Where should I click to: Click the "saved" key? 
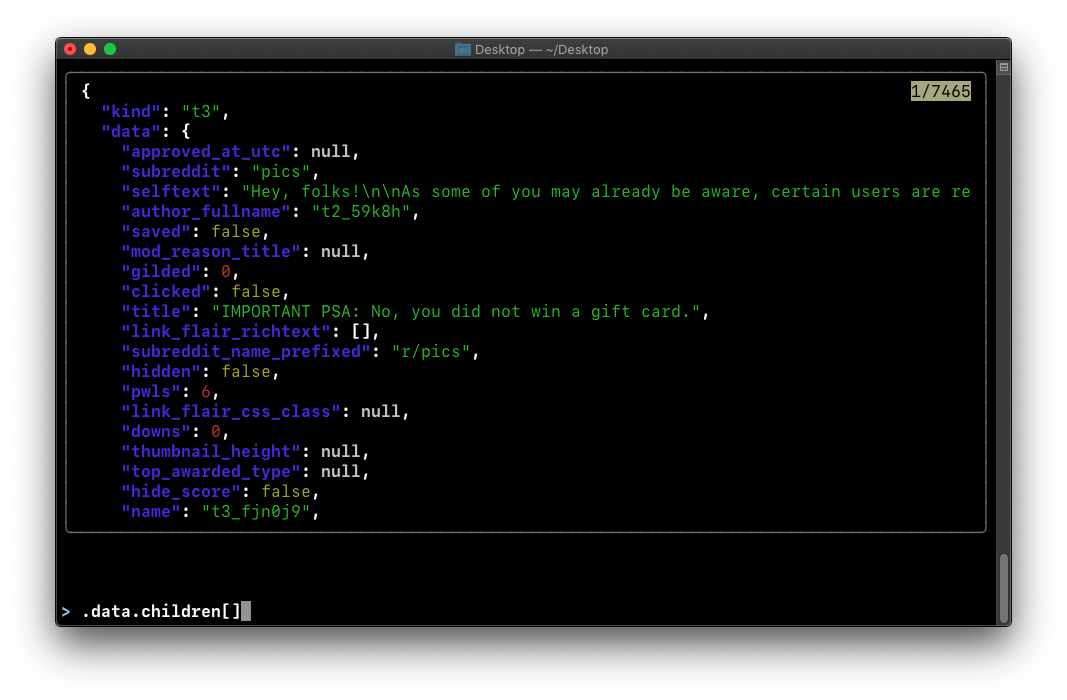click(x=156, y=231)
